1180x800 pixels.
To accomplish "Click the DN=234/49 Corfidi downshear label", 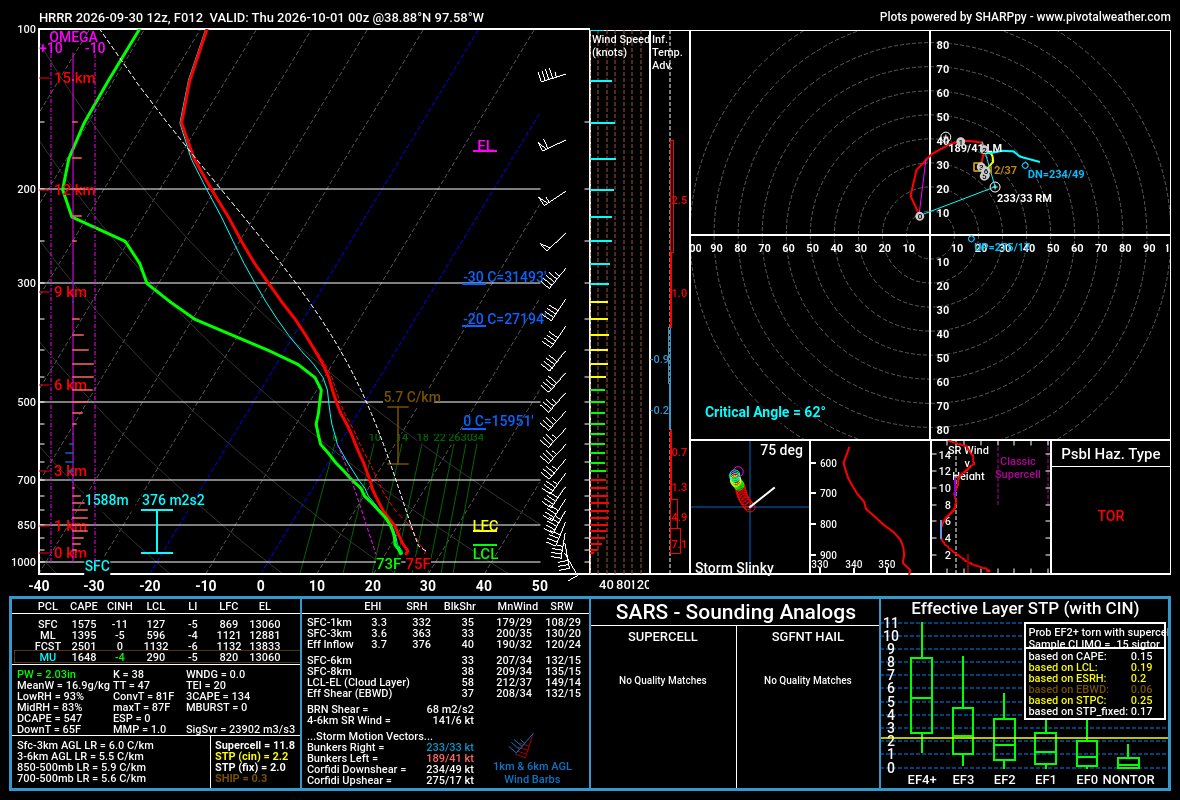I will coord(1056,175).
